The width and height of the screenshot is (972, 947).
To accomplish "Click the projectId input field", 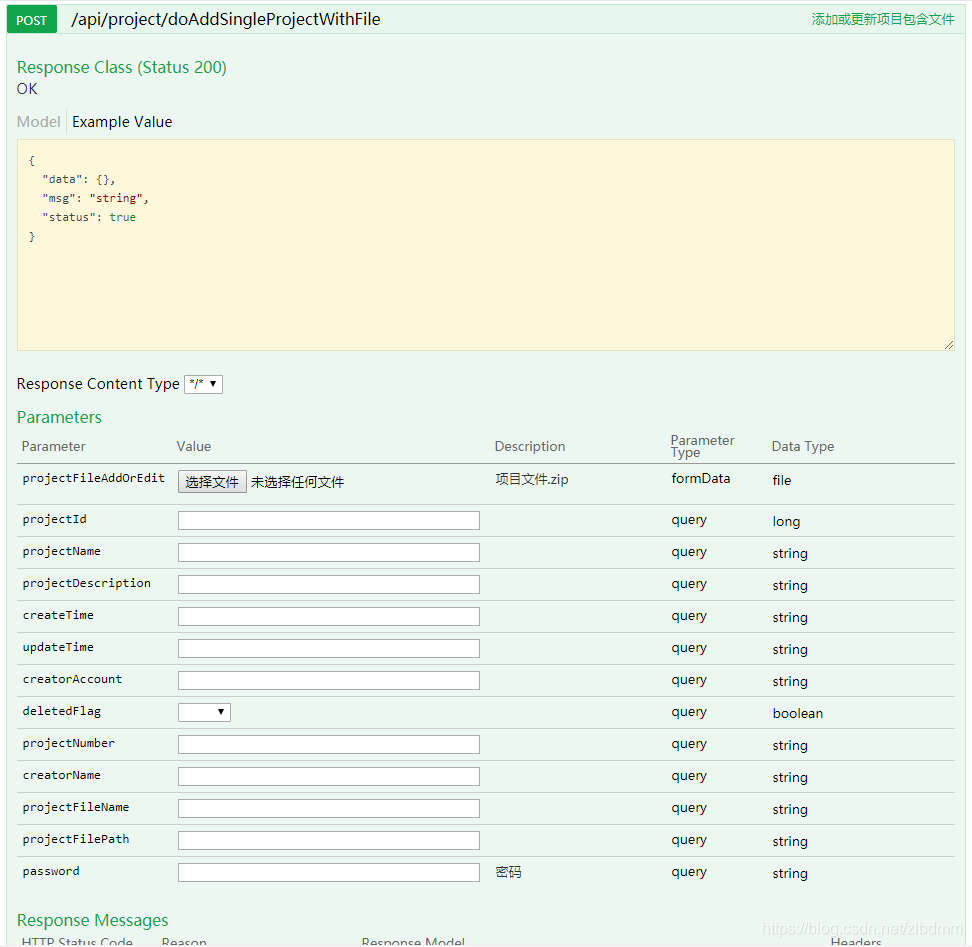I will tap(328, 520).
